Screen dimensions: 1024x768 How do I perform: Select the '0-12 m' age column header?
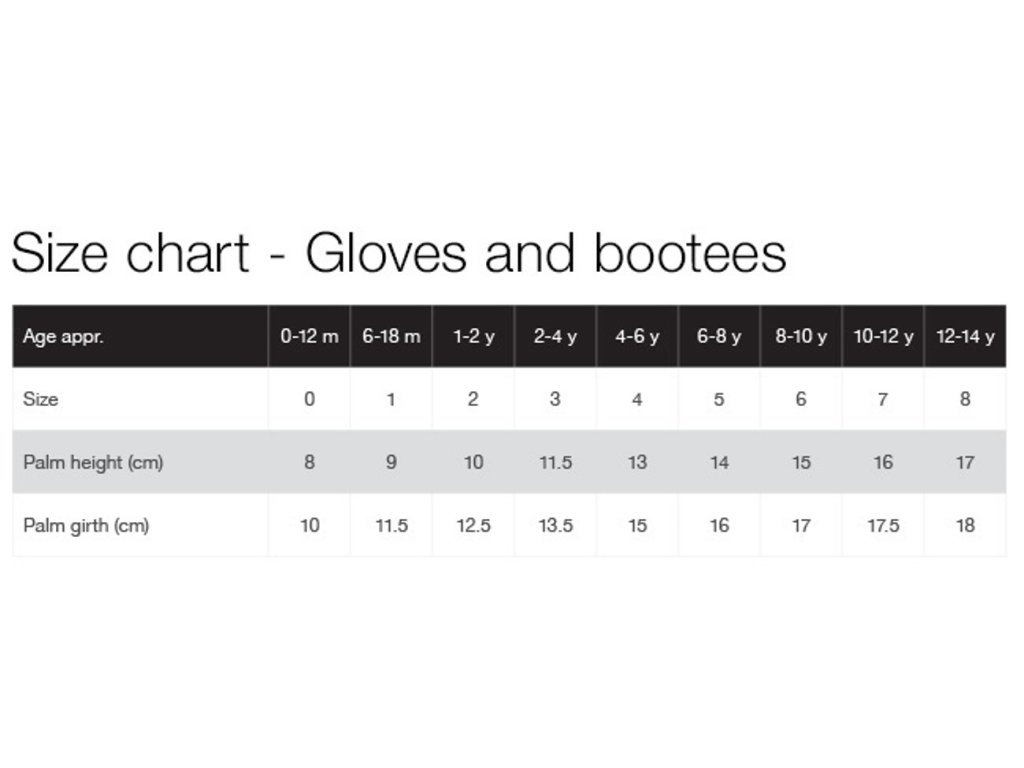(309, 337)
